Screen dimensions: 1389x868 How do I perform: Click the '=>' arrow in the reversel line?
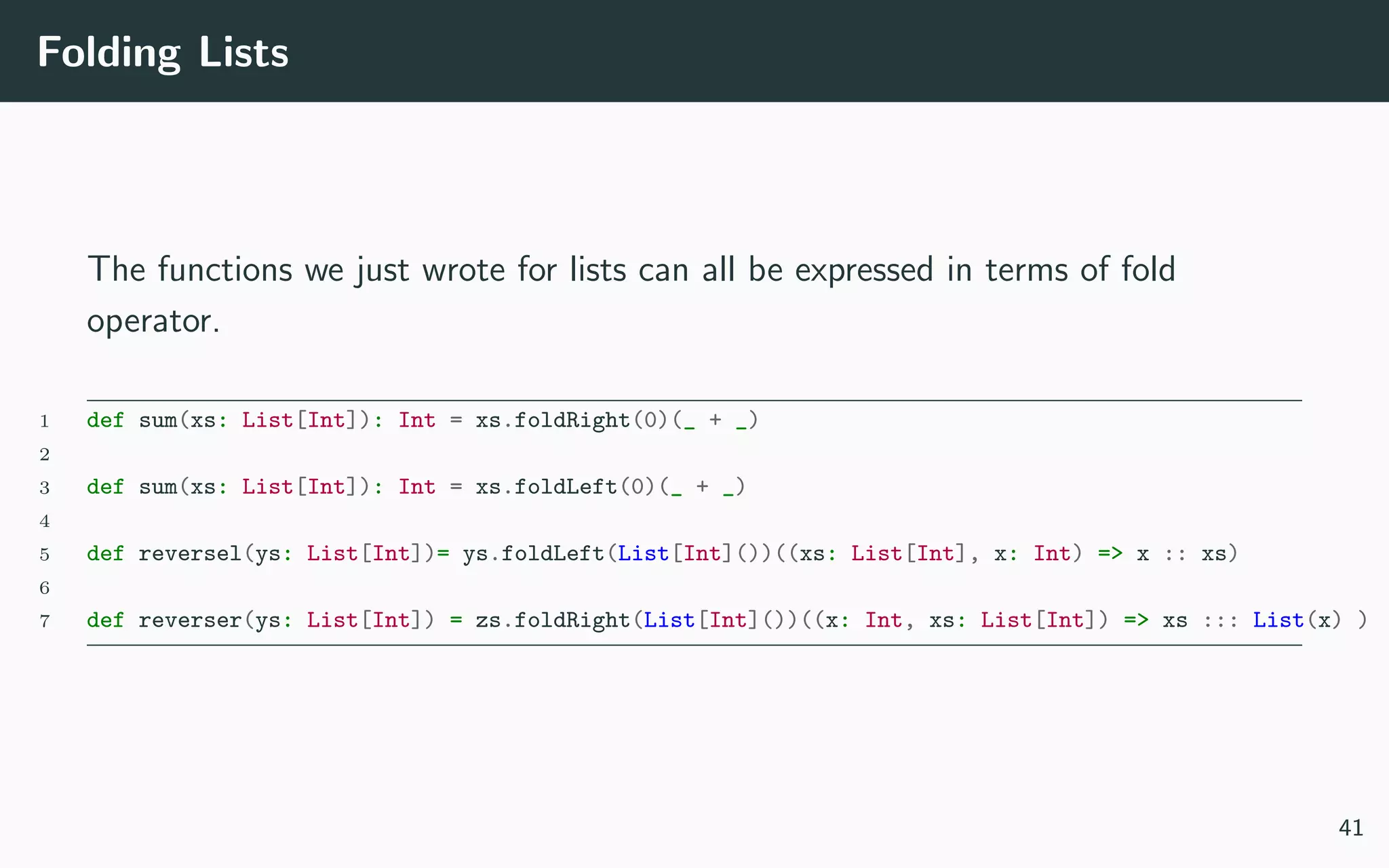[1110, 554]
